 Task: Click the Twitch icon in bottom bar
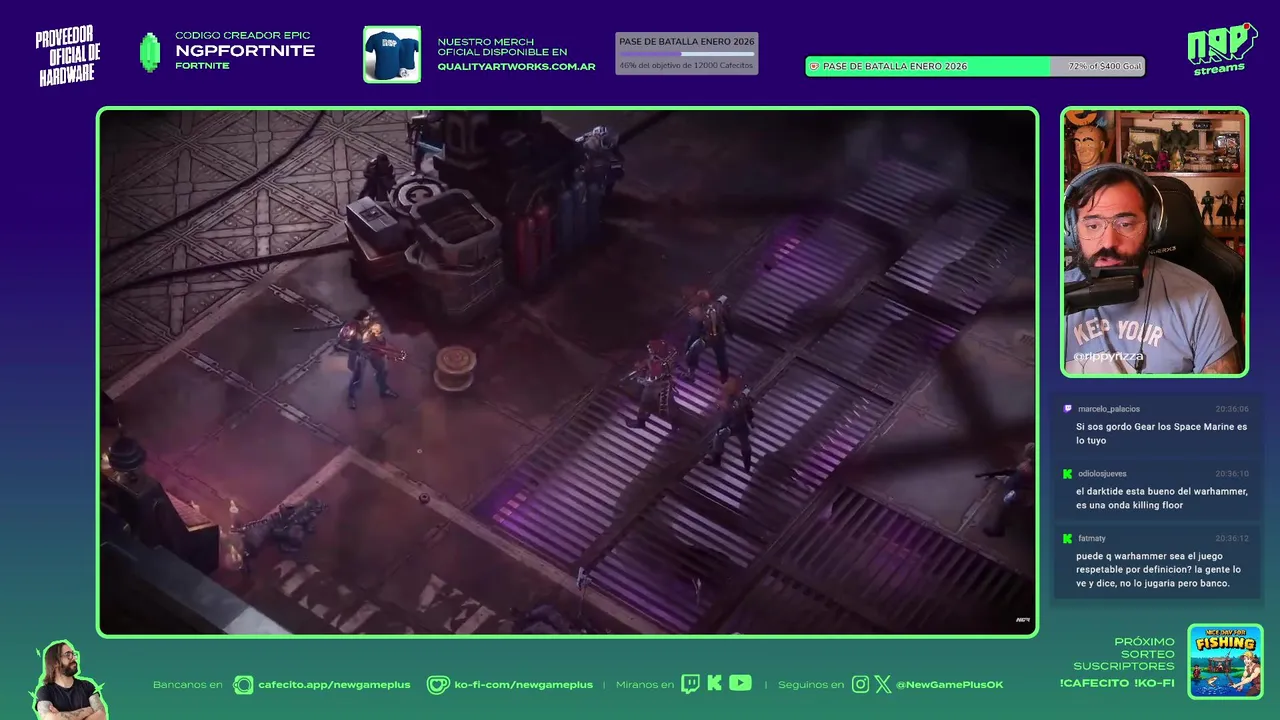point(690,684)
